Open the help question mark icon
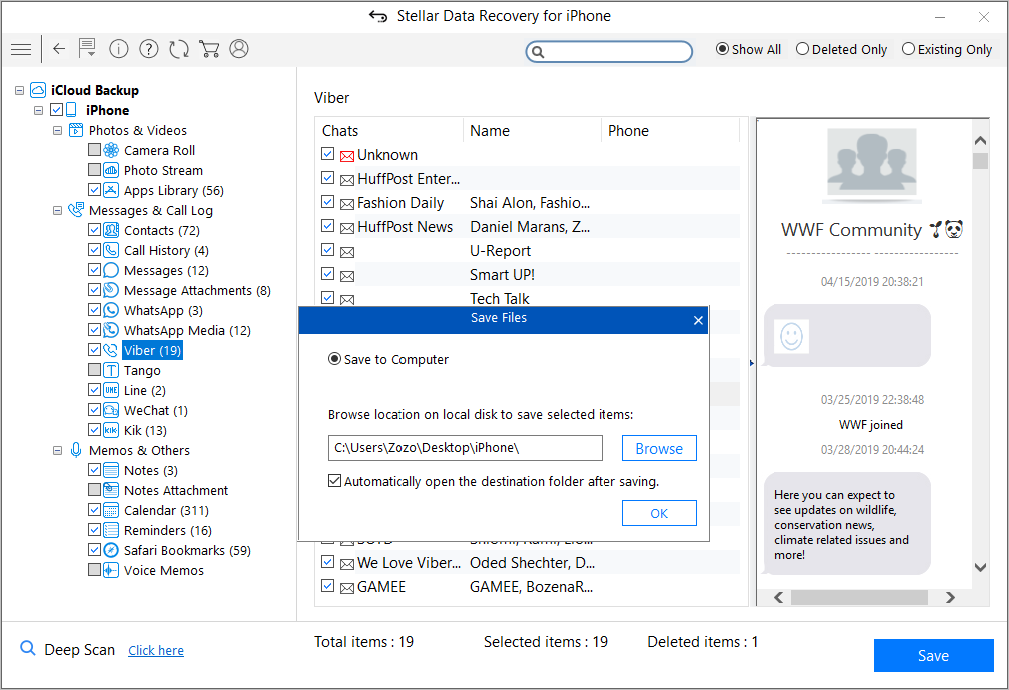This screenshot has height=690, width=1009. point(149,49)
